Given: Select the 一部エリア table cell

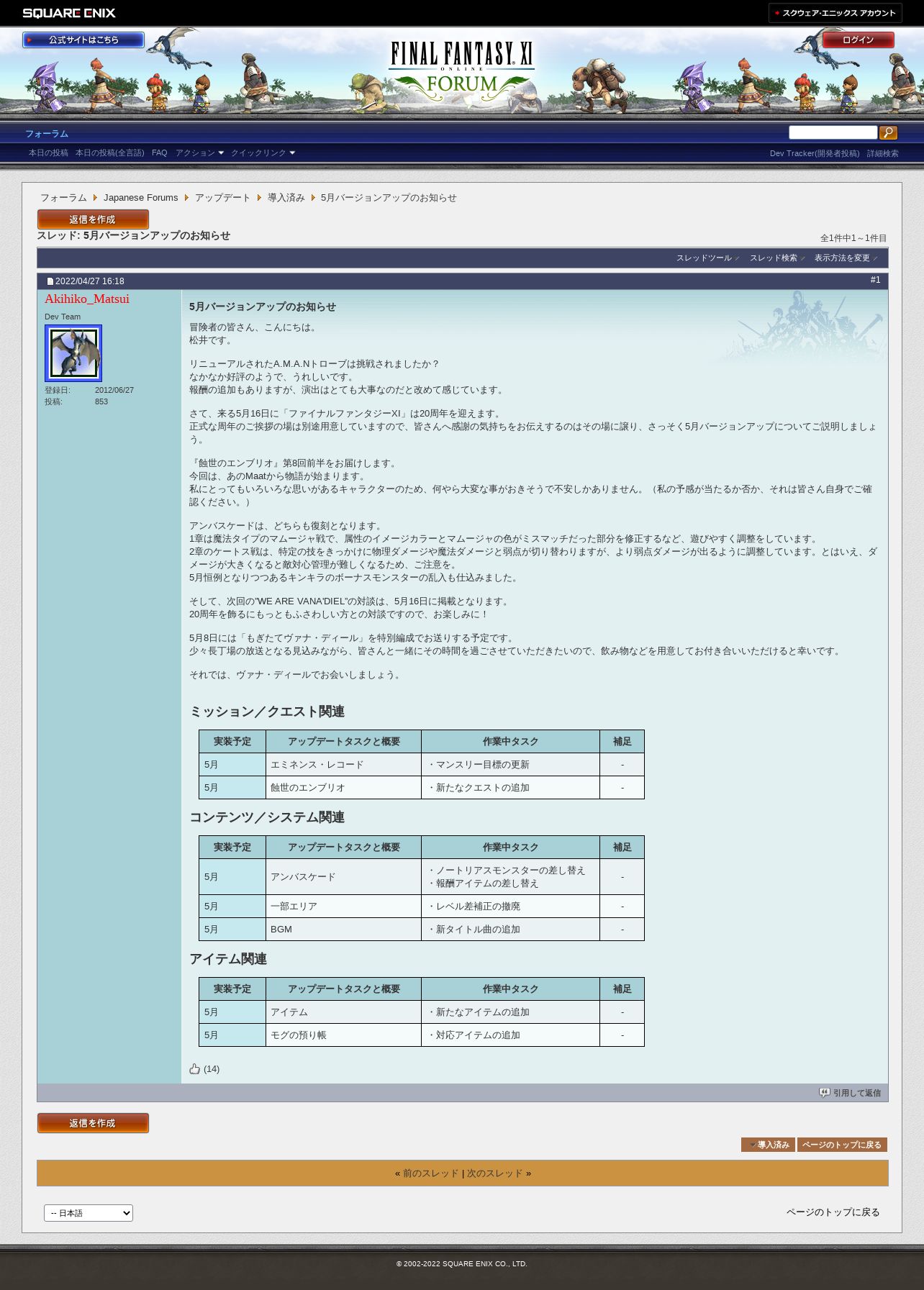Looking at the screenshot, I should 343,907.
